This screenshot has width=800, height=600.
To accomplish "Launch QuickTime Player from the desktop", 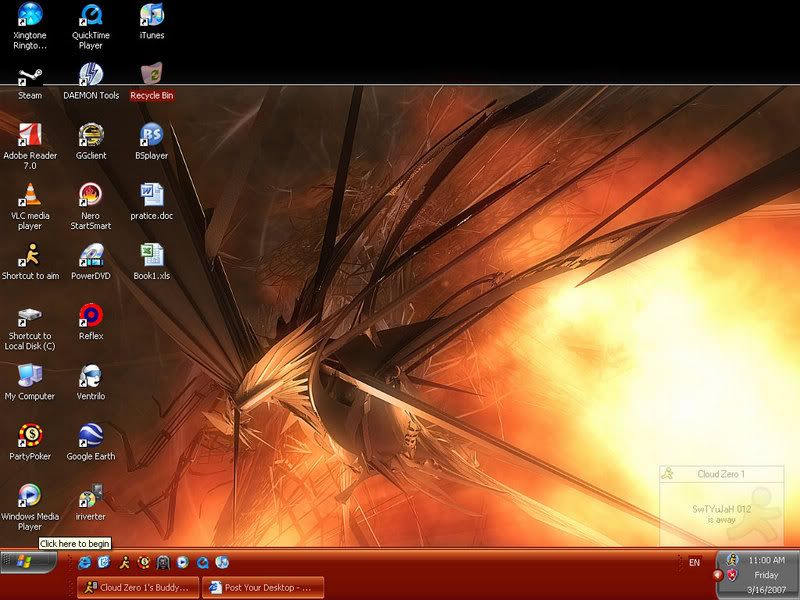I will point(91,26).
